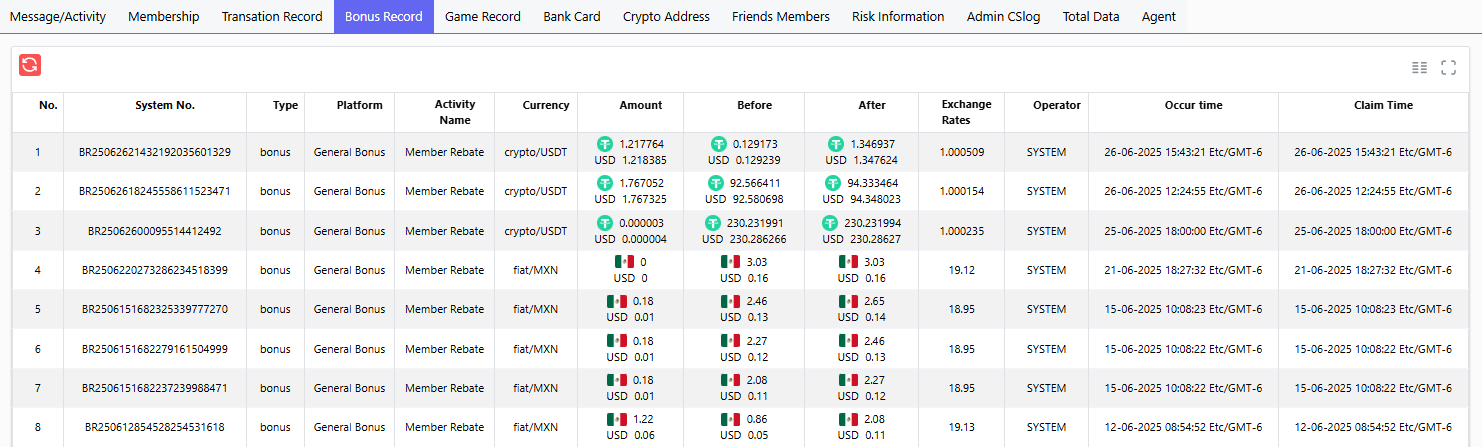Screen dimensions: 1482x447
Task: Open the Message/Activity tab
Action: 57,17
